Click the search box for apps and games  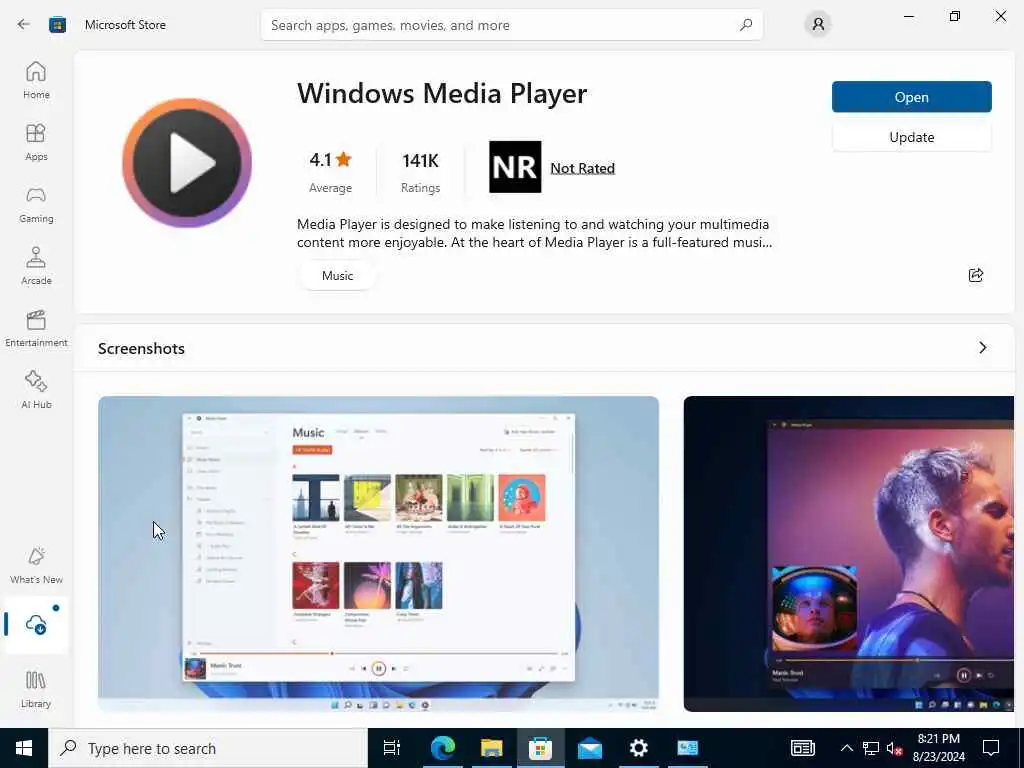tap(512, 25)
